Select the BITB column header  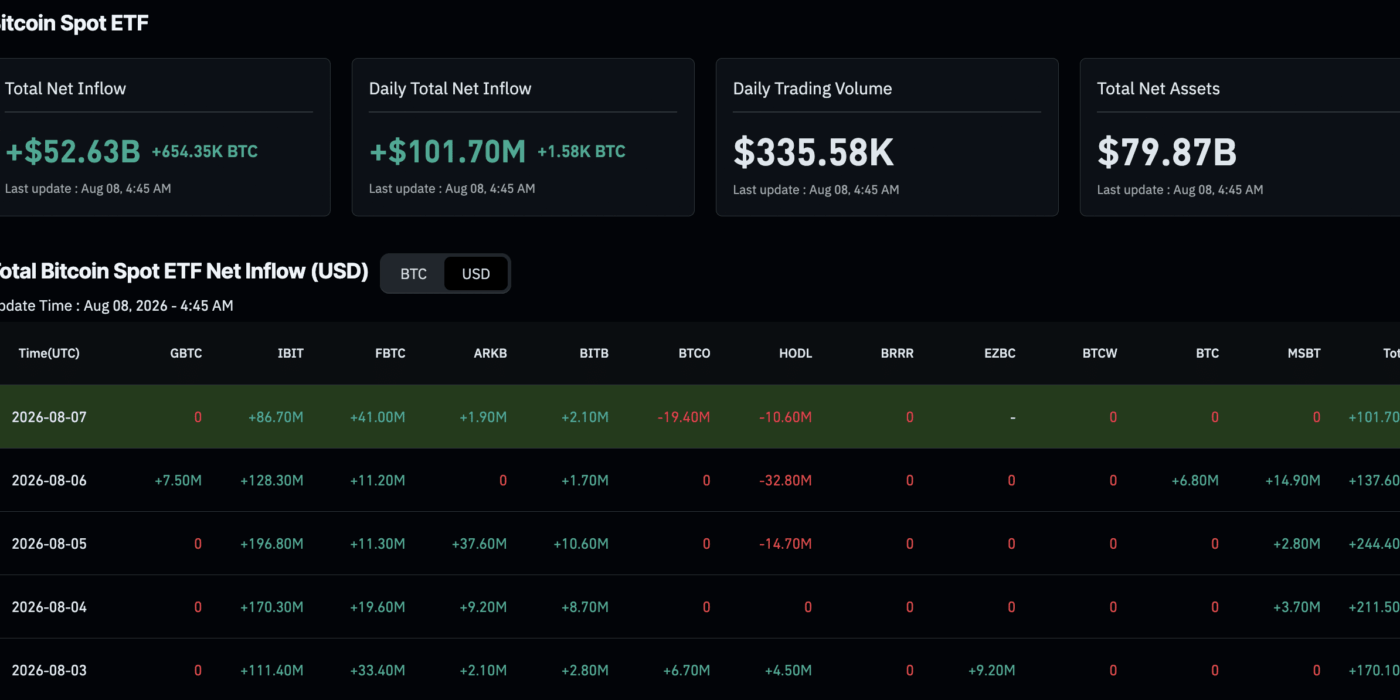point(593,353)
